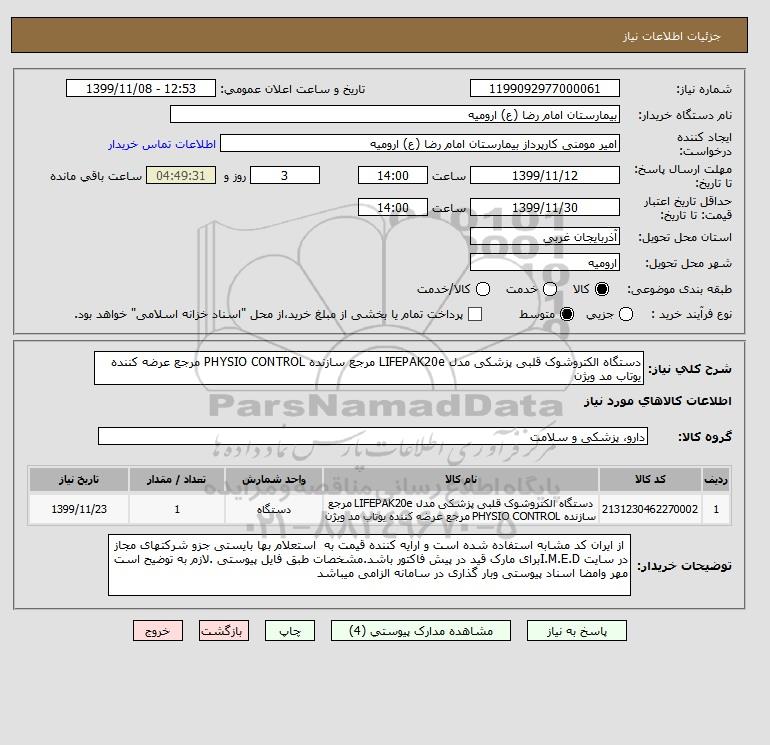Click the LIFEPAK20e product name cell
This screenshot has width=770, height=745.
coord(461,509)
